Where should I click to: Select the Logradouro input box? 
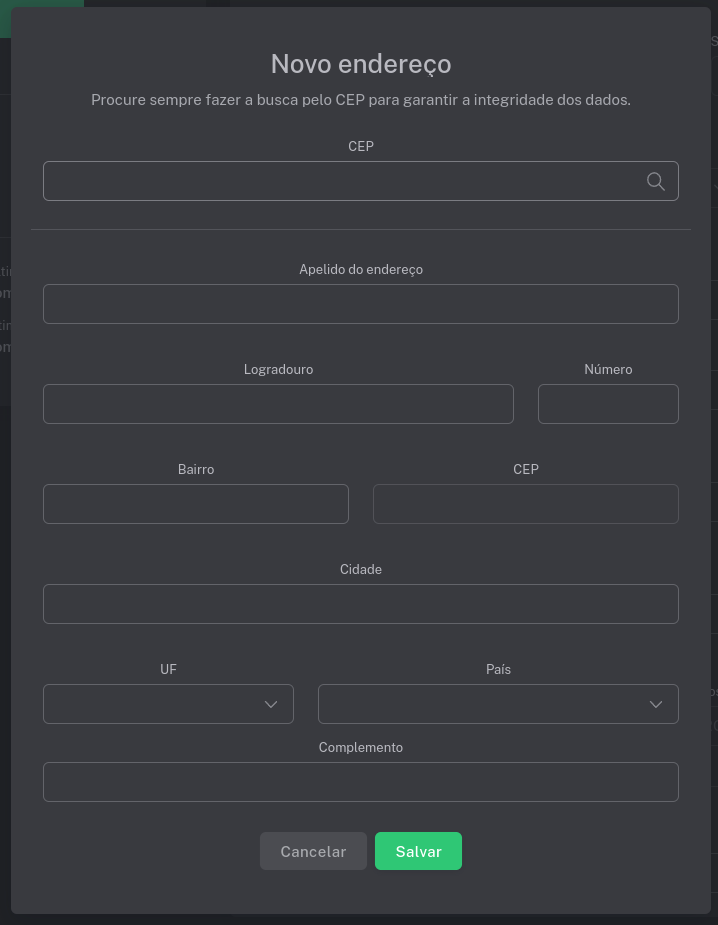(278, 404)
